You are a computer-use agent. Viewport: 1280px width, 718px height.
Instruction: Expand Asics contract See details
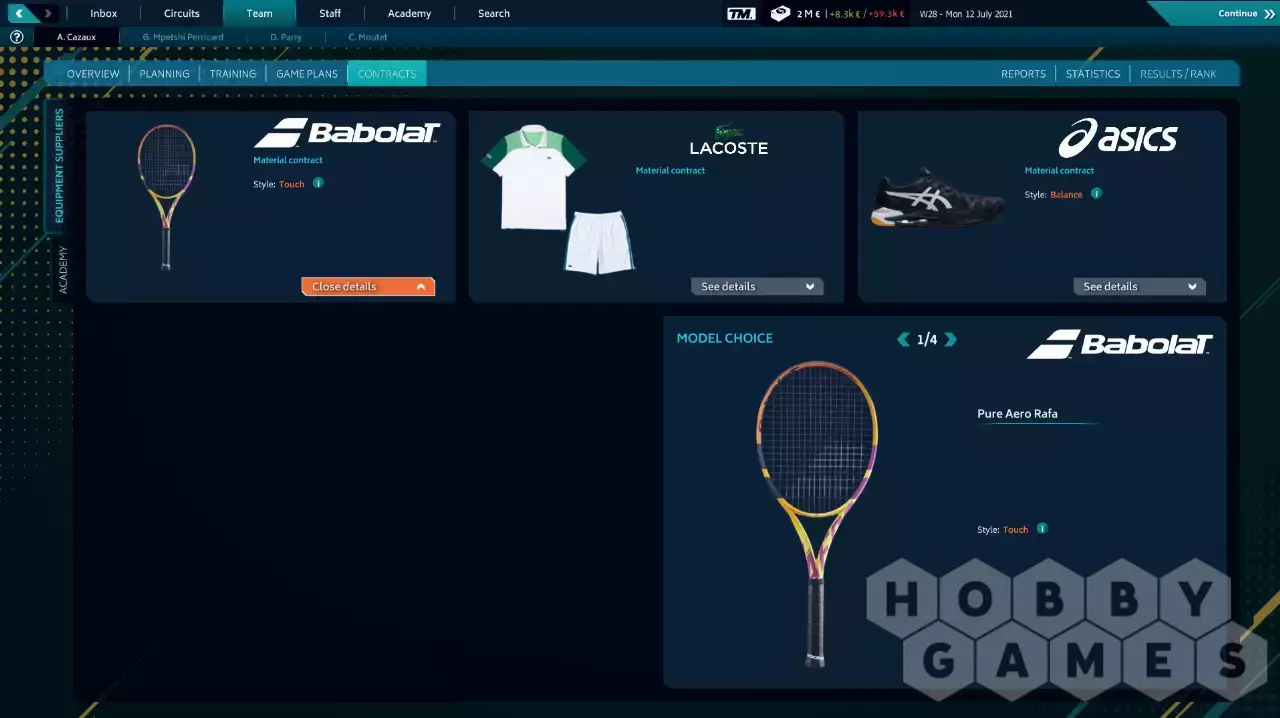[1139, 287]
